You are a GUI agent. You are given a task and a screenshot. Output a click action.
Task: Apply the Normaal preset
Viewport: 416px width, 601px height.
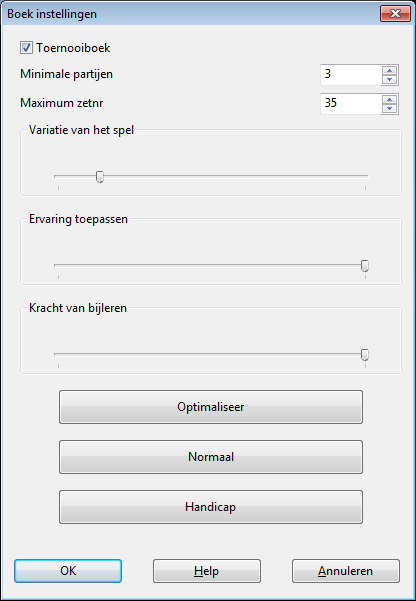click(x=211, y=457)
